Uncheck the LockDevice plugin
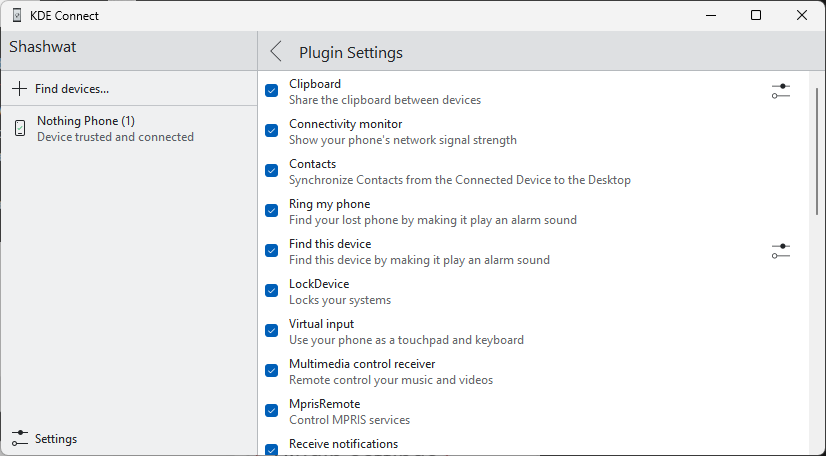The image size is (826, 456). 271,291
